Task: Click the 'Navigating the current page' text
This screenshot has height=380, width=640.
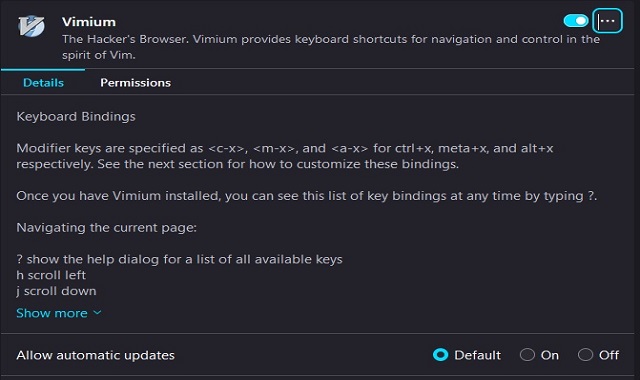Action: coord(107,227)
